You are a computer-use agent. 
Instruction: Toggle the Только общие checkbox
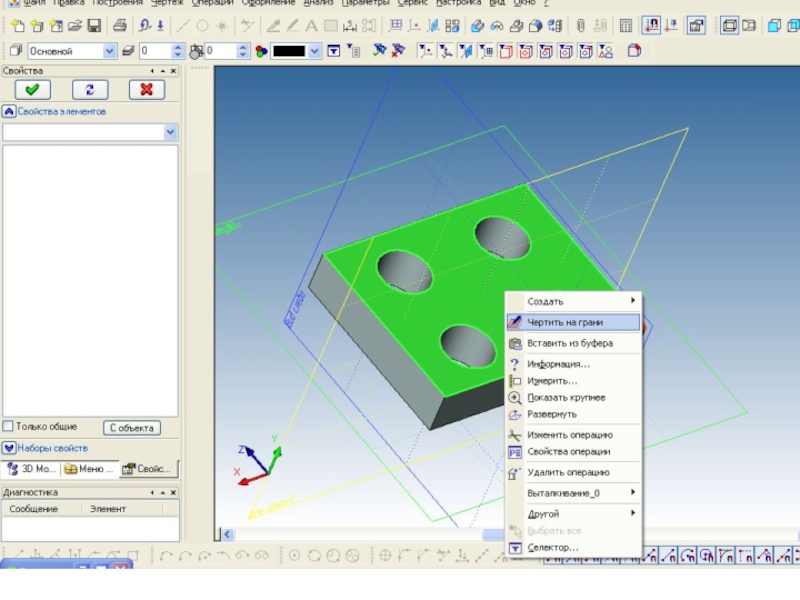coord(9,427)
